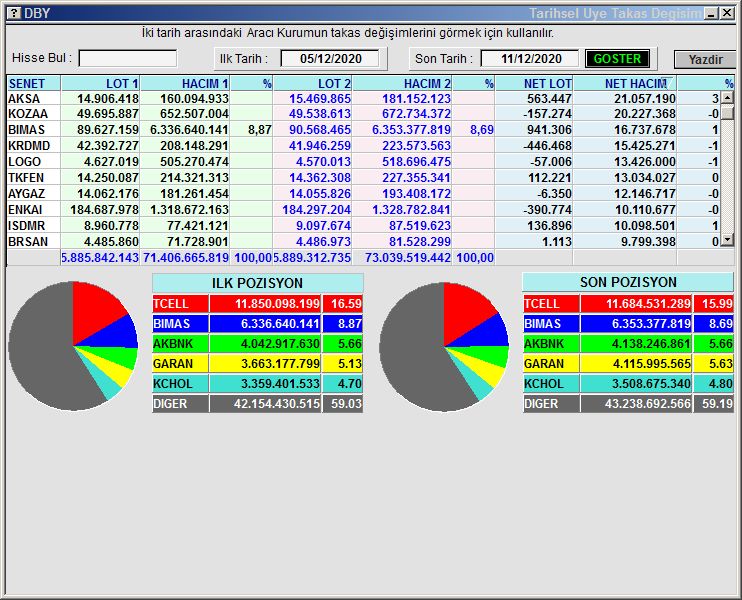Click the Ilk Tarih date field
Screen dimensions: 742x600
click(330, 59)
